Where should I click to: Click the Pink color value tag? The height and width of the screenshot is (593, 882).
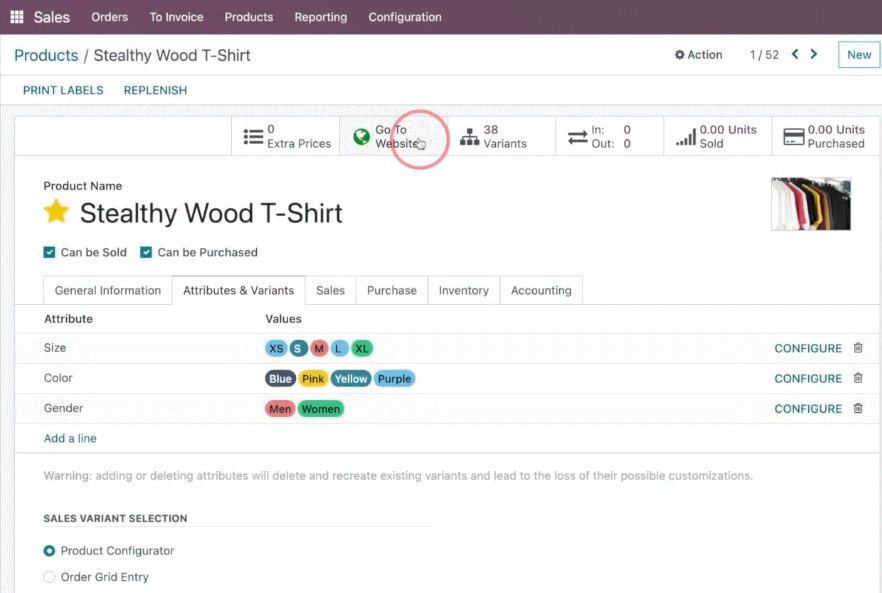pyautogui.click(x=313, y=379)
